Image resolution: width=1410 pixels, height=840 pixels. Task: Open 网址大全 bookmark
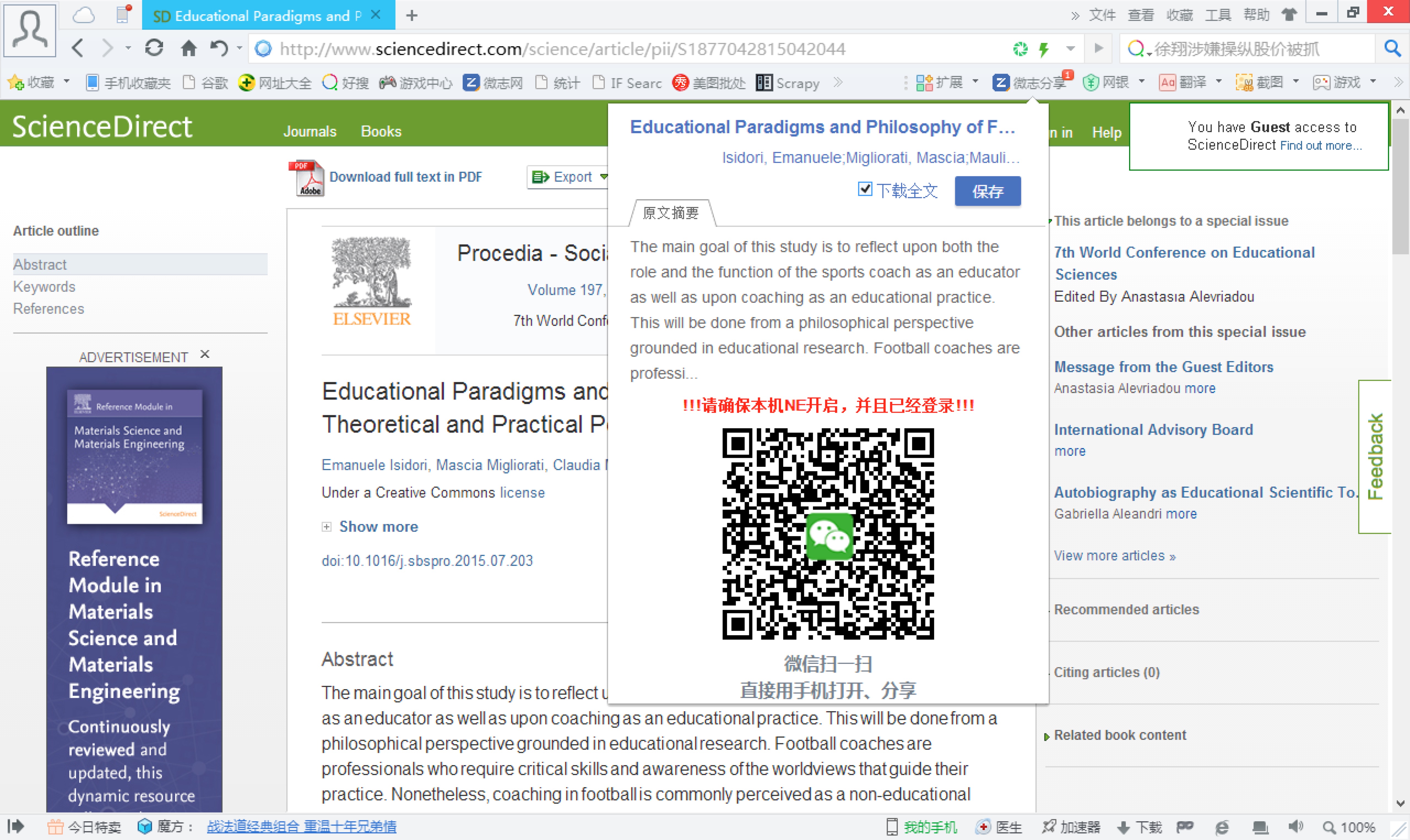click(x=275, y=83)
